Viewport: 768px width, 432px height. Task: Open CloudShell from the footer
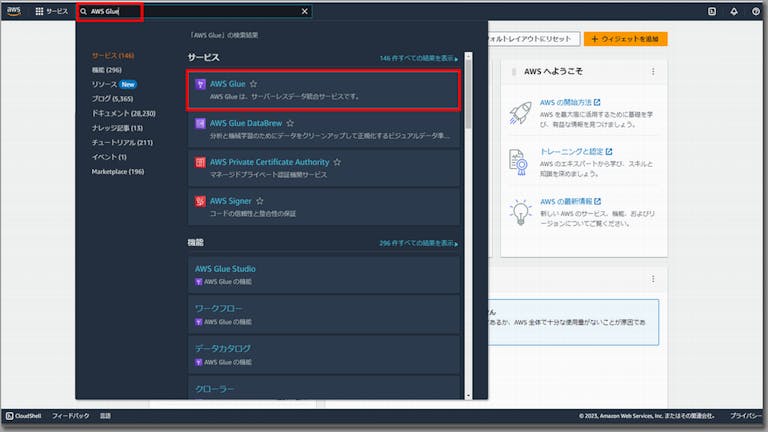coord(24,416)
